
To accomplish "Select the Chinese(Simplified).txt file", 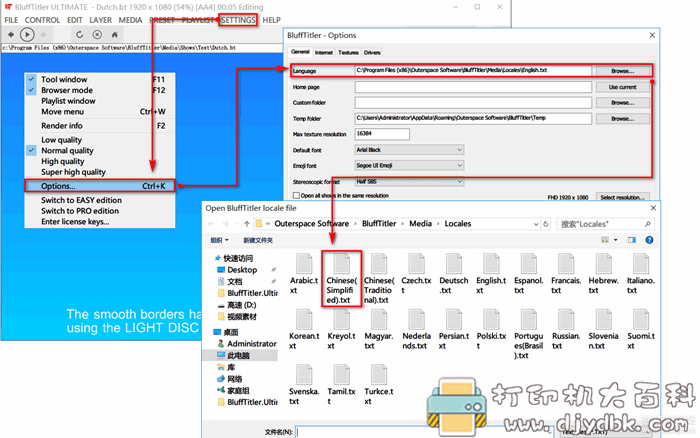I will pyautogui.click(x=342, y=279).
